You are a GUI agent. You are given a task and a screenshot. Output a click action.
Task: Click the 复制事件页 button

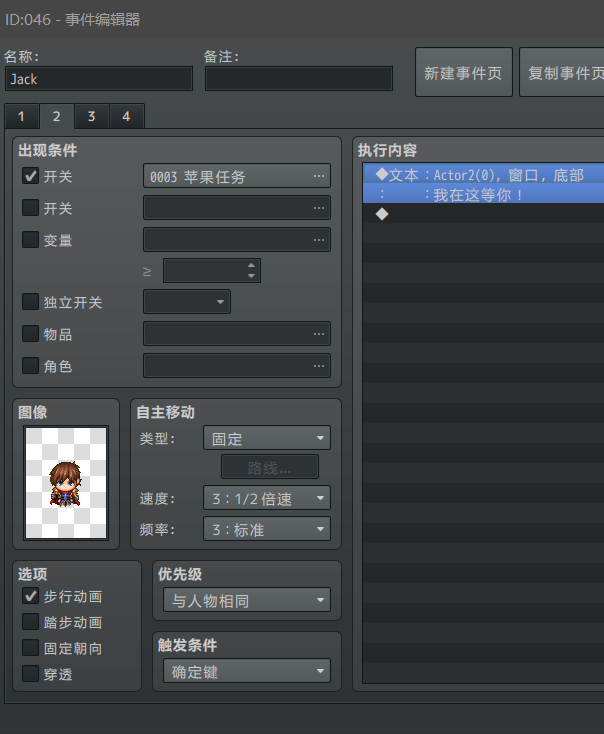[562, 72]
